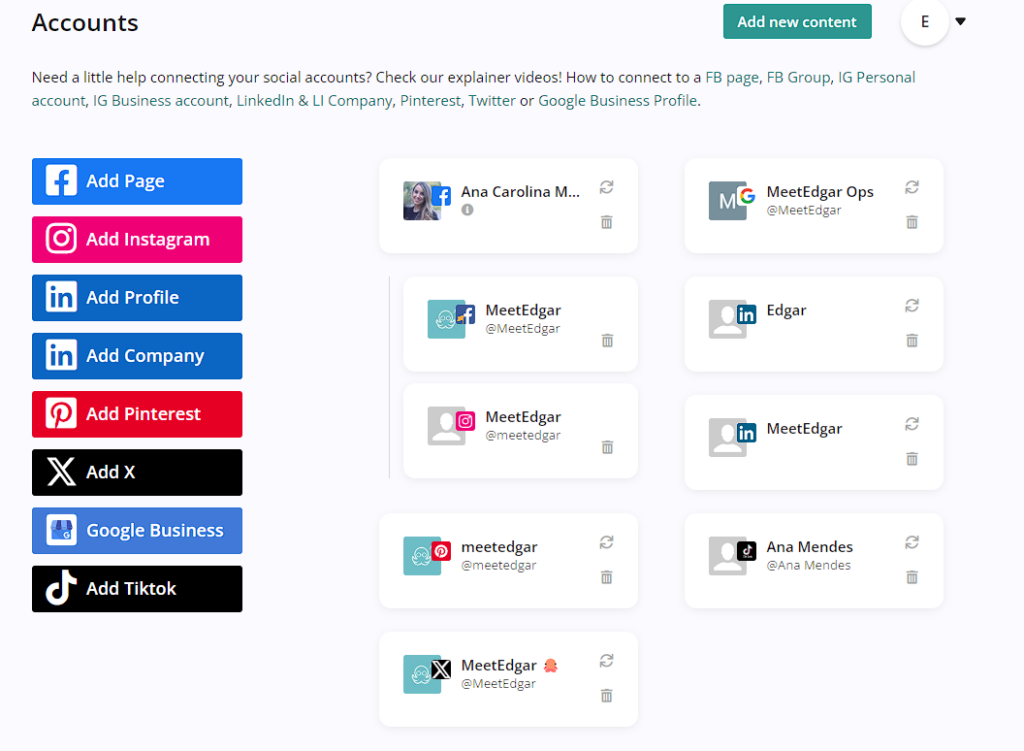Add a Facebook Page

(x=137, y=181)
